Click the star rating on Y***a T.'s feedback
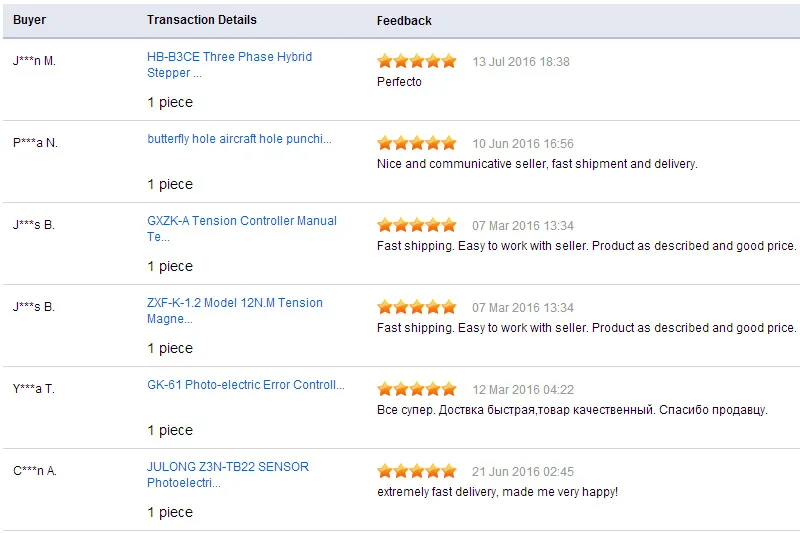The width and height of the screenshot is (800, 533). coord(417,389)
